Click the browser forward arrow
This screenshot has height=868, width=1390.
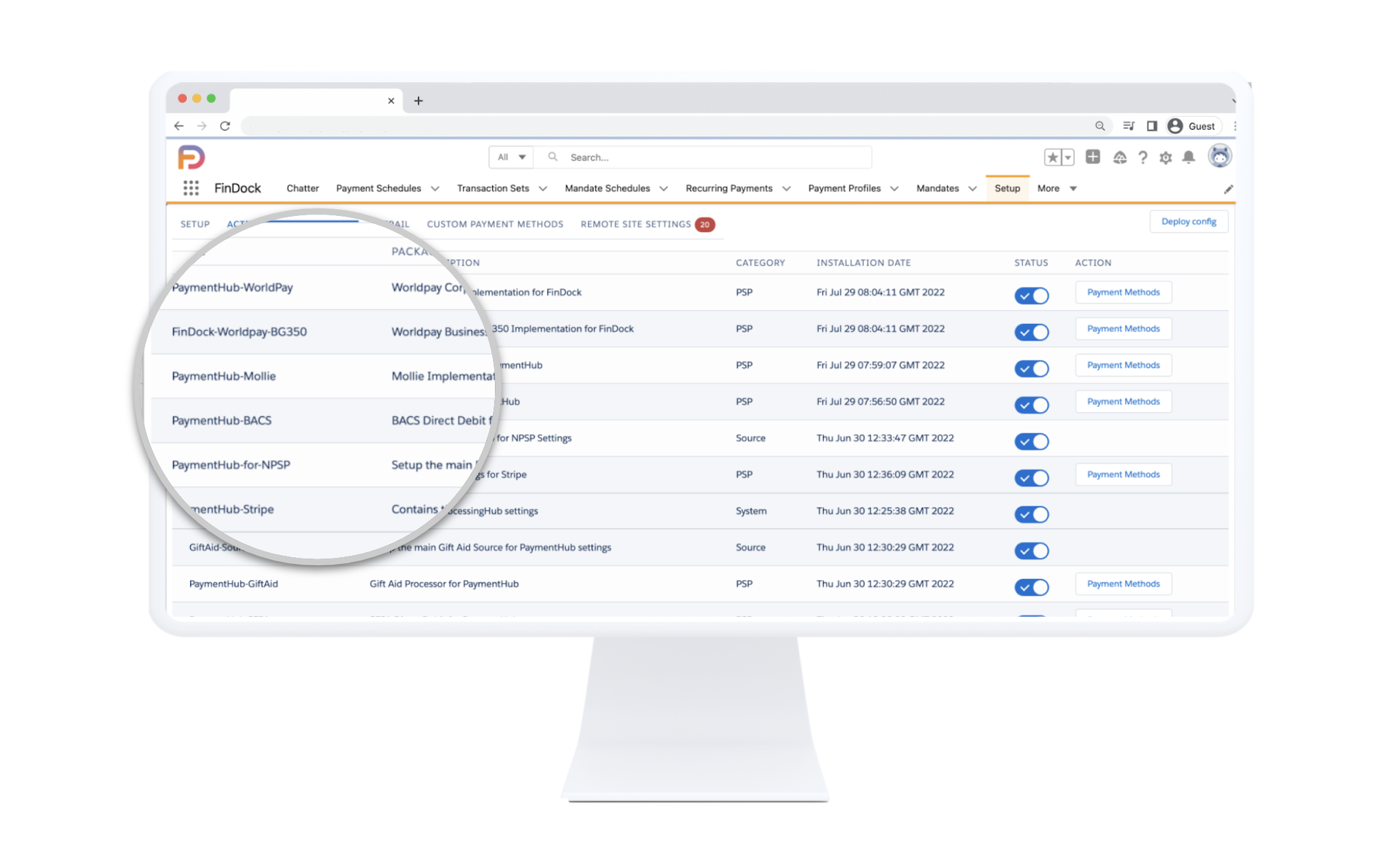pos(202,126)
